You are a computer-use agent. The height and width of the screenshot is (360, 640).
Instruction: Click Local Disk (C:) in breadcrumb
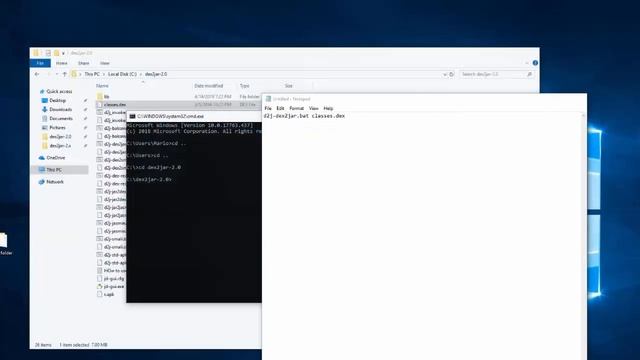pos(122,74)
